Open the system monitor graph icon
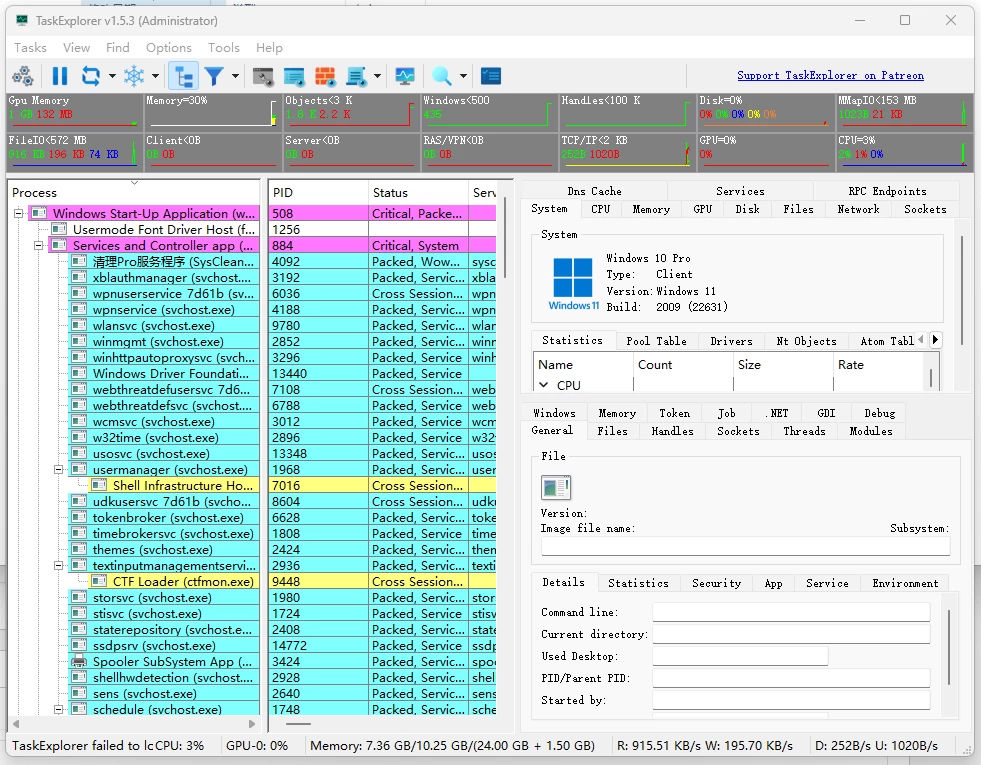The image size is (981, 765). point(405,76)
